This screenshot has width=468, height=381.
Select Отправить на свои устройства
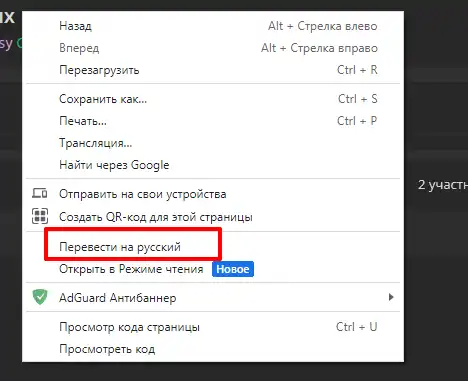(213, 194)
